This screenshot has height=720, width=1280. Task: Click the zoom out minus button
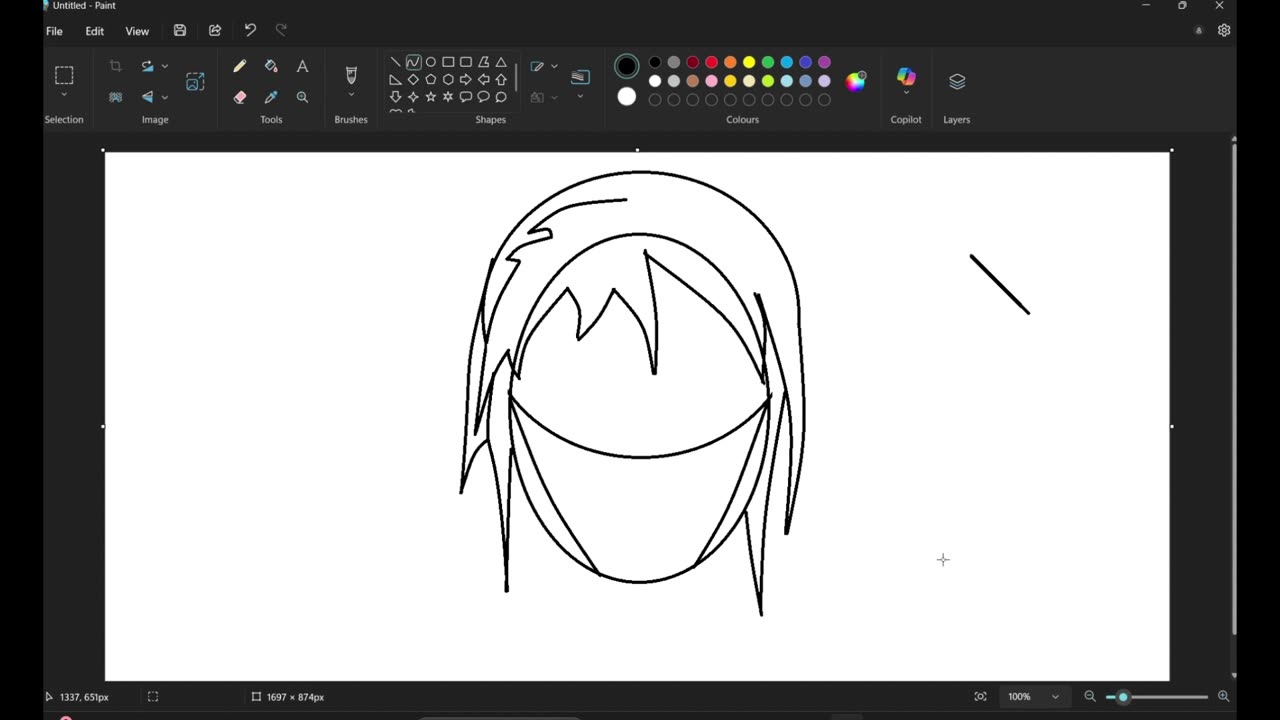click(x=1090, y=697)
